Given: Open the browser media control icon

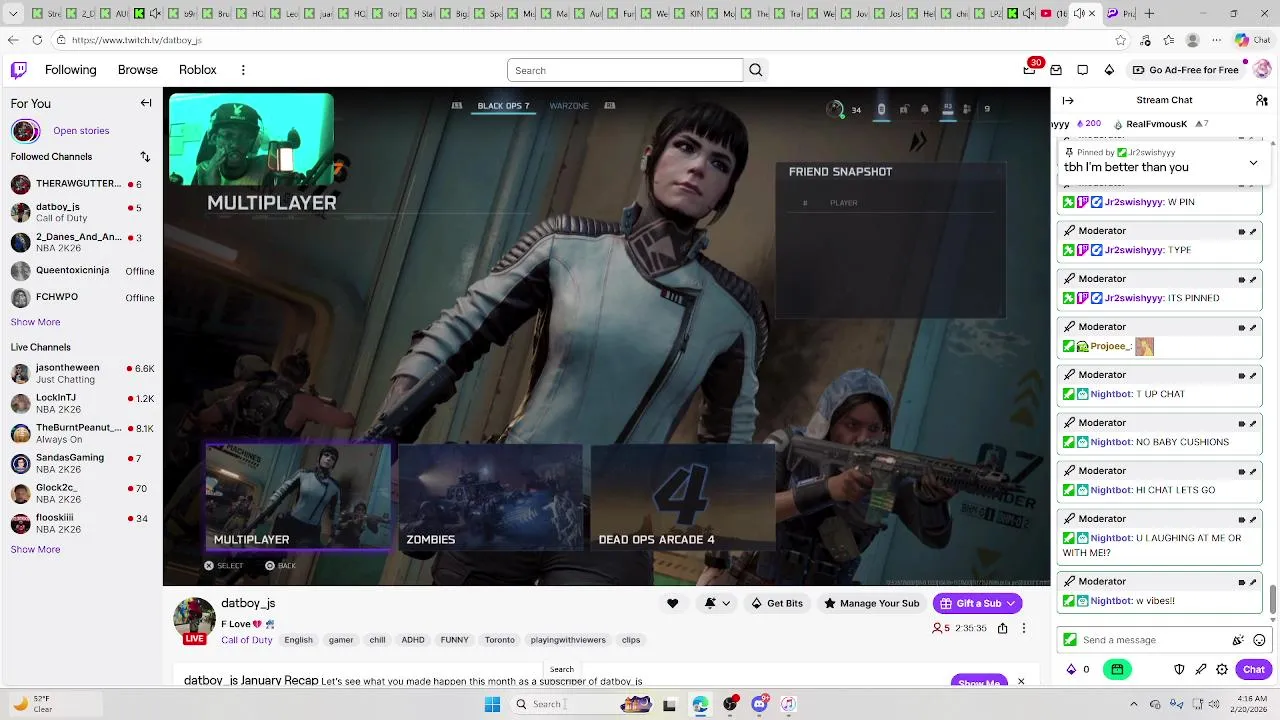Looking at the screenshot, I should 1145,40.
